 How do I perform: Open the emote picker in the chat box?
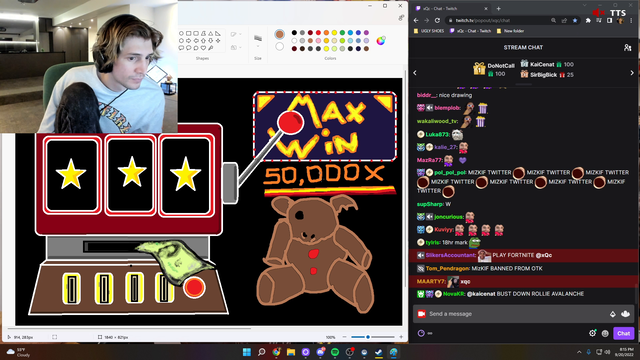(625, 314)
